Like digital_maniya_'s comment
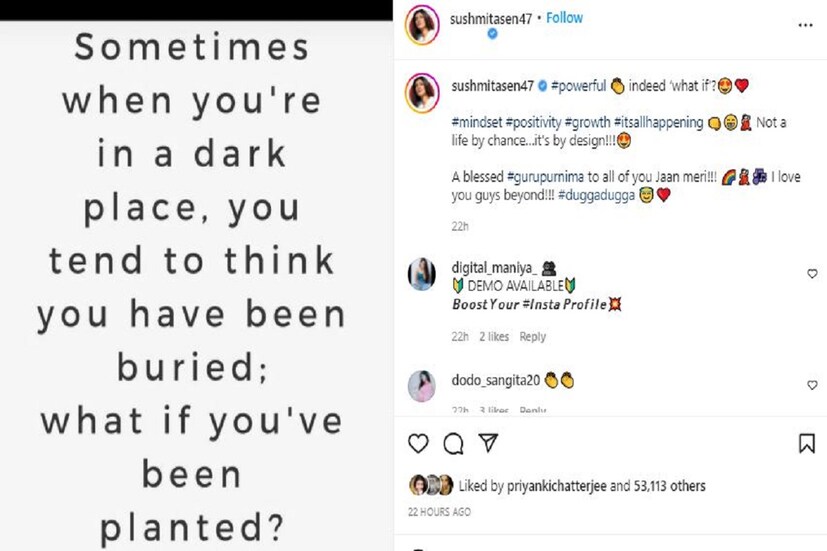This screenshot has width=827, height=551. [x=812, y=274]
